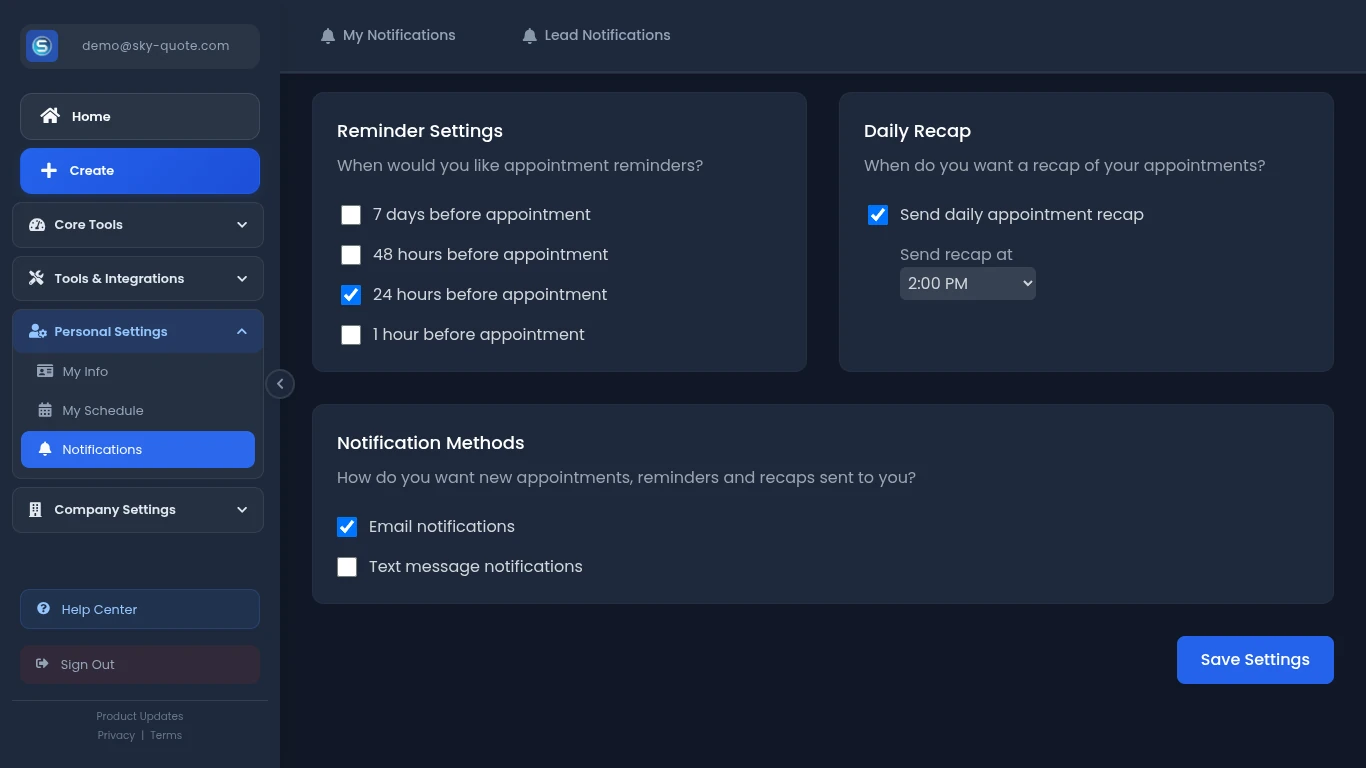The height and width of the screenshot is (768, 1366).
Task: Click the Sky Quote logo icon
Action: point(42,46)
